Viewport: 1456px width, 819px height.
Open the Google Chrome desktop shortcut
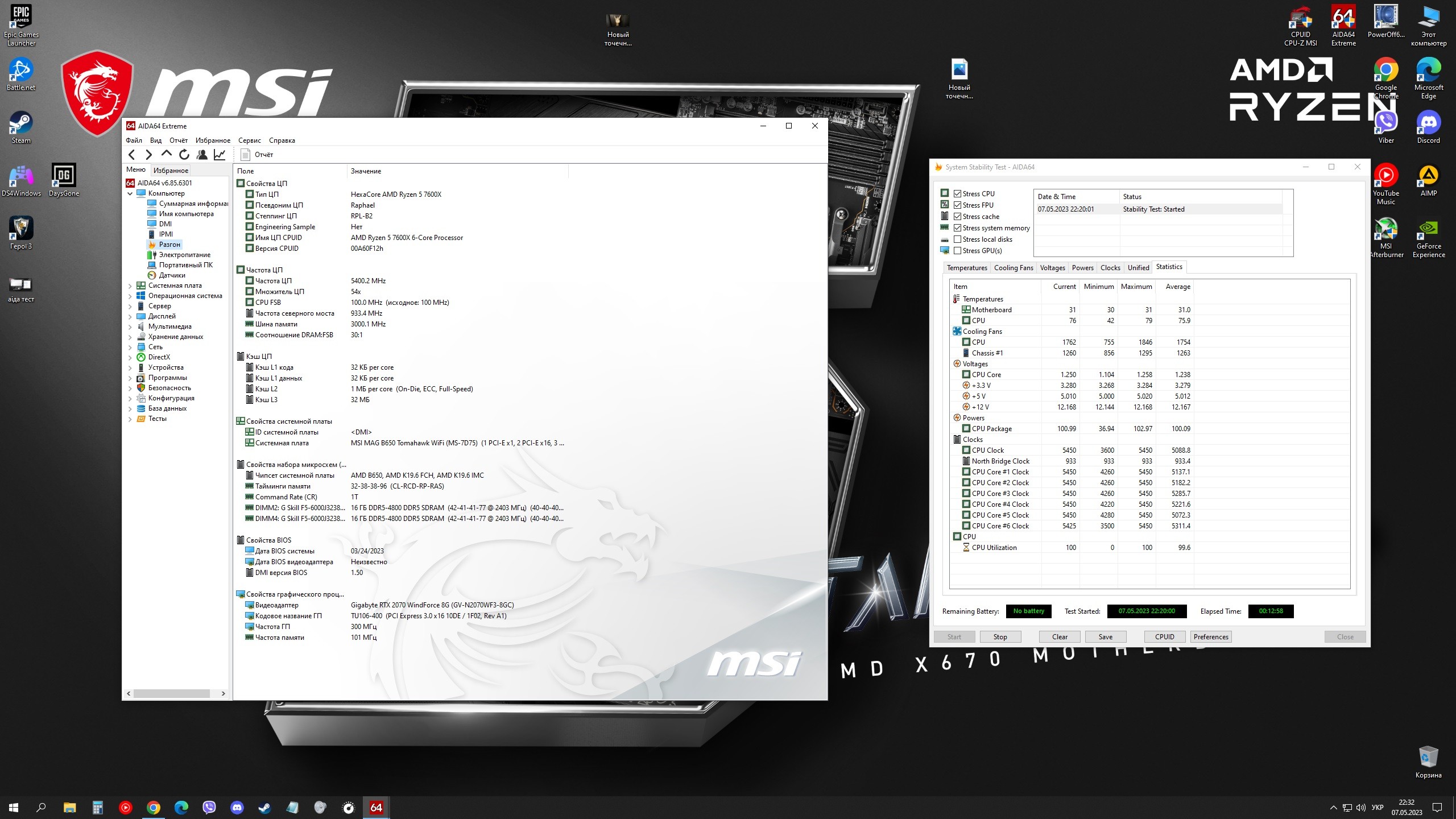click(x=1386, y=78)
